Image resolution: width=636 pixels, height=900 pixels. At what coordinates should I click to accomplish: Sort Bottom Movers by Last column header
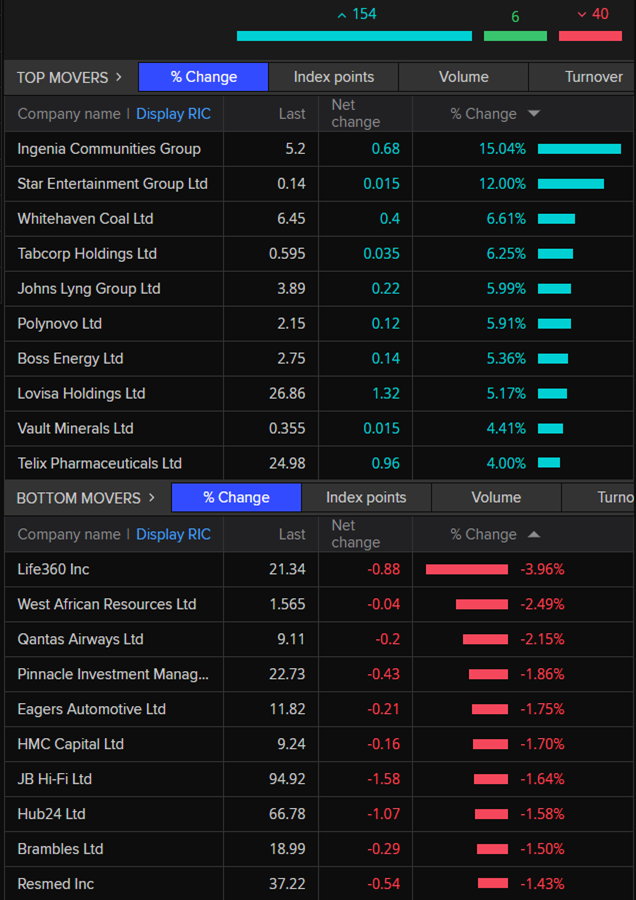[x=292, y=534]
